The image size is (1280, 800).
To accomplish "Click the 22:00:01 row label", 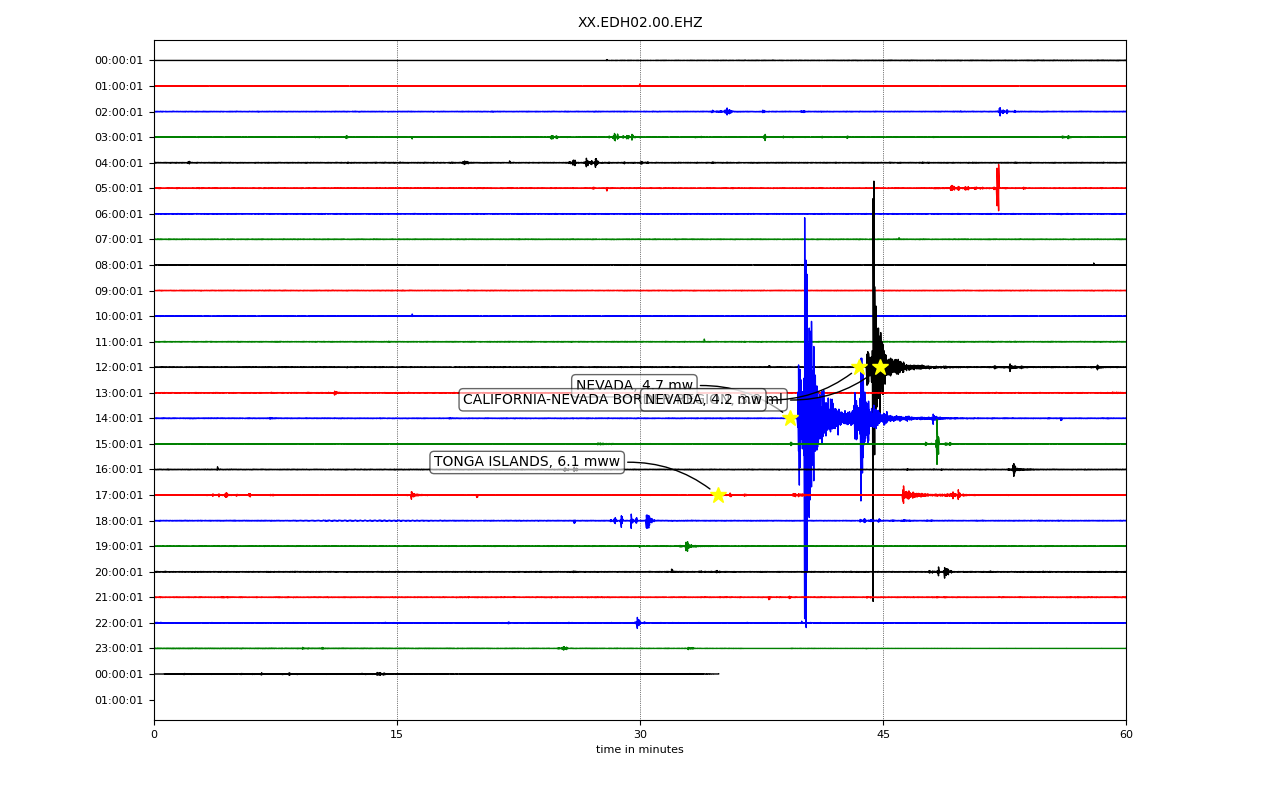I will (119, 624).
